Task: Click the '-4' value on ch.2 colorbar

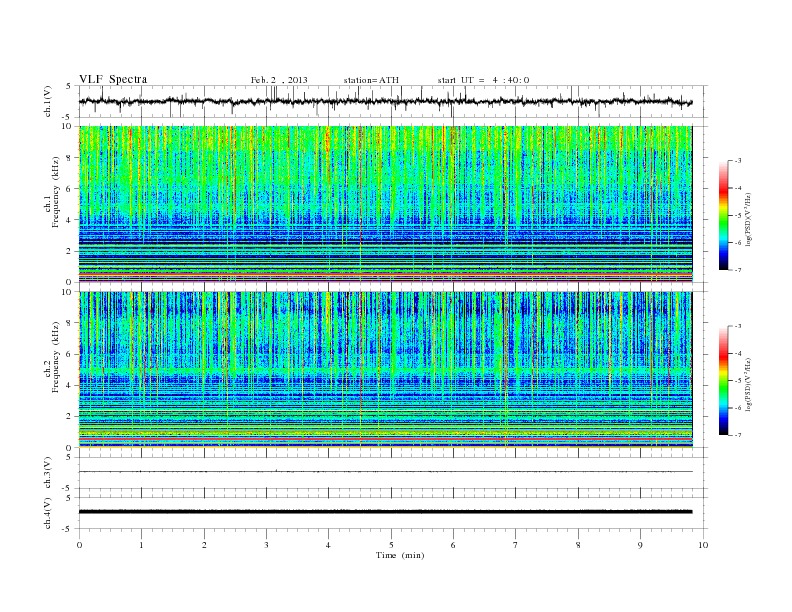Action: pyautogui.click(x=737, y=353)
